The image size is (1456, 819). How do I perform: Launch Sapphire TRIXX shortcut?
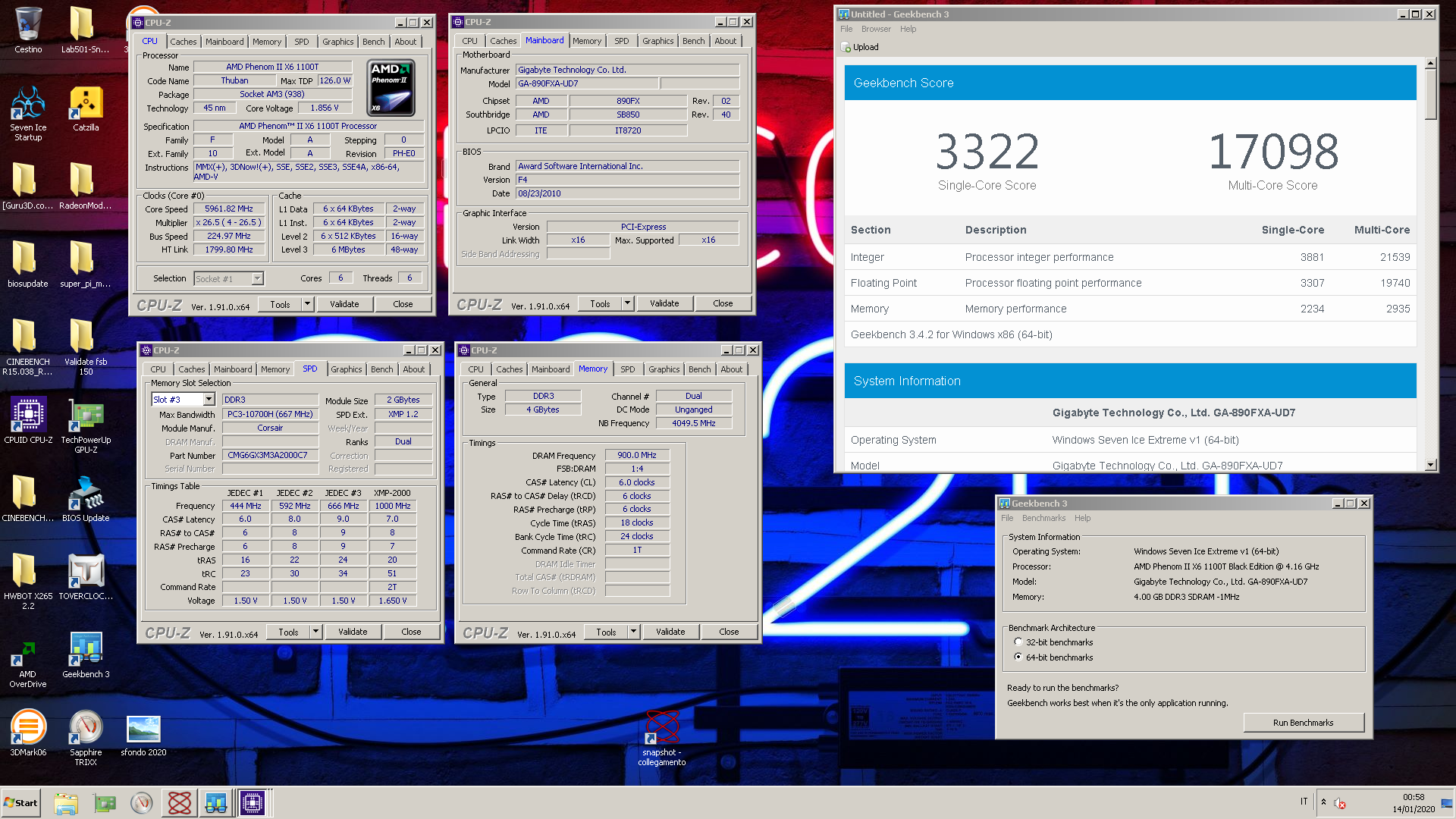click(x=86, y=738)
